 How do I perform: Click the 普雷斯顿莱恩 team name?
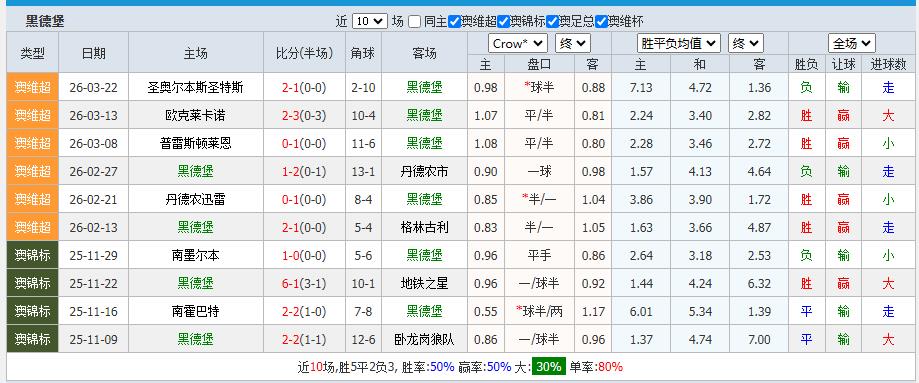tap(196, 143)
